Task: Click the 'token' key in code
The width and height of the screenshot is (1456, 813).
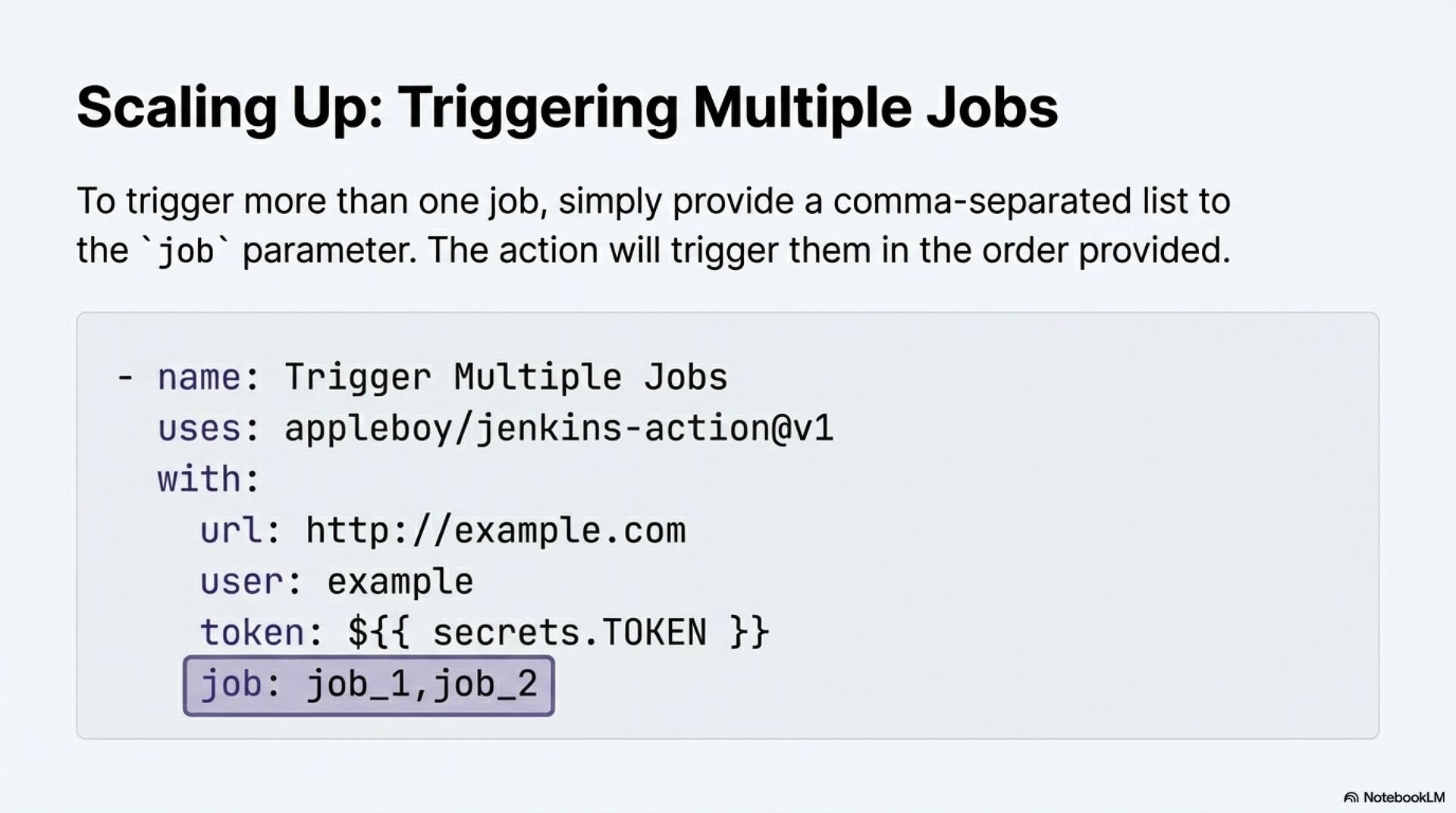Action: 252,633
